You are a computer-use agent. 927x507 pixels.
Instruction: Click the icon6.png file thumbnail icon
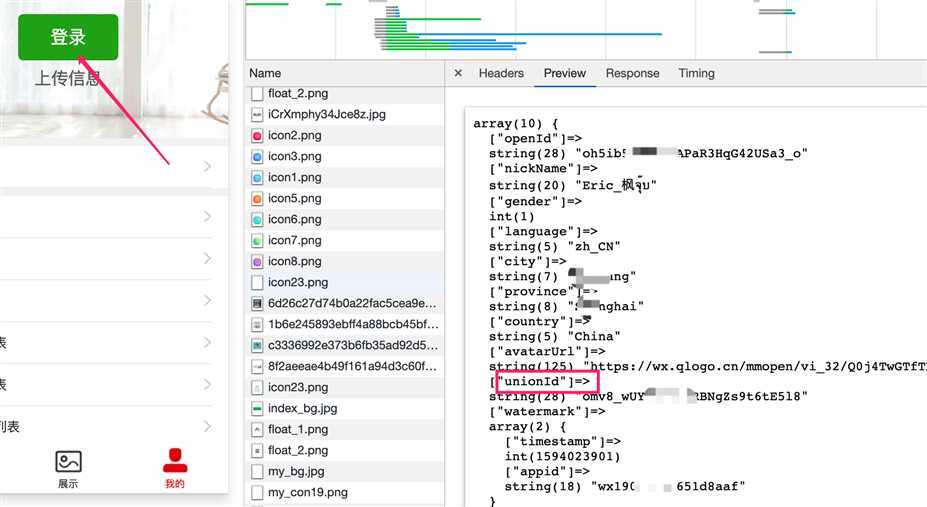(x=257, y=220)
